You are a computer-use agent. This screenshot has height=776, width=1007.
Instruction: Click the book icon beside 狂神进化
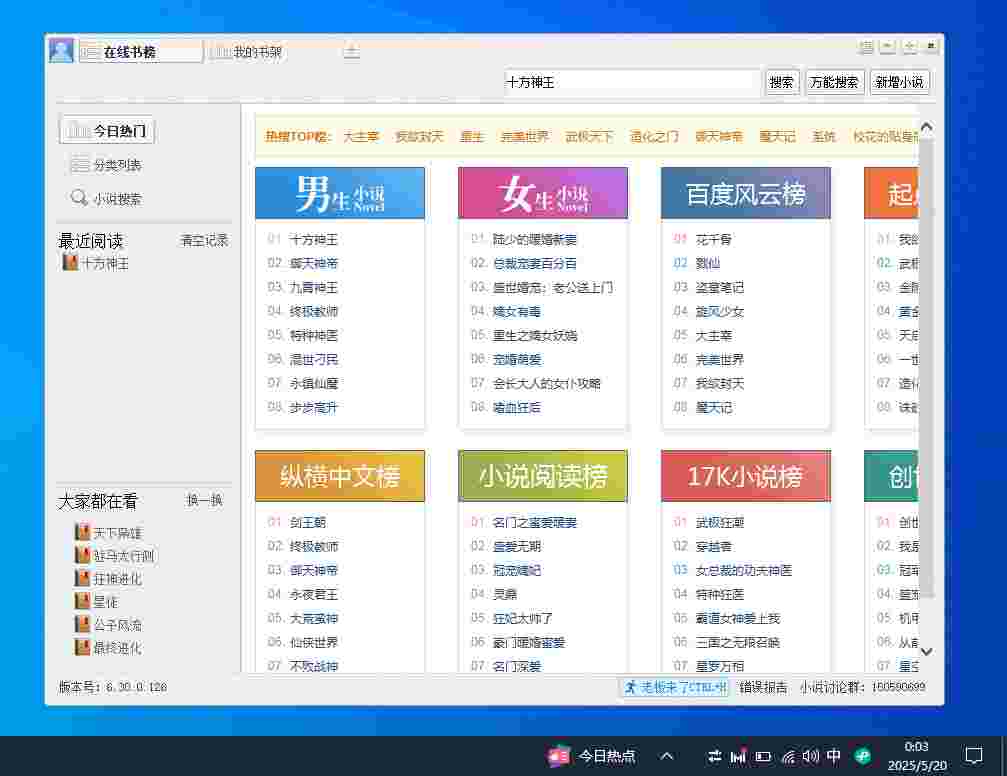coord(82,578)
